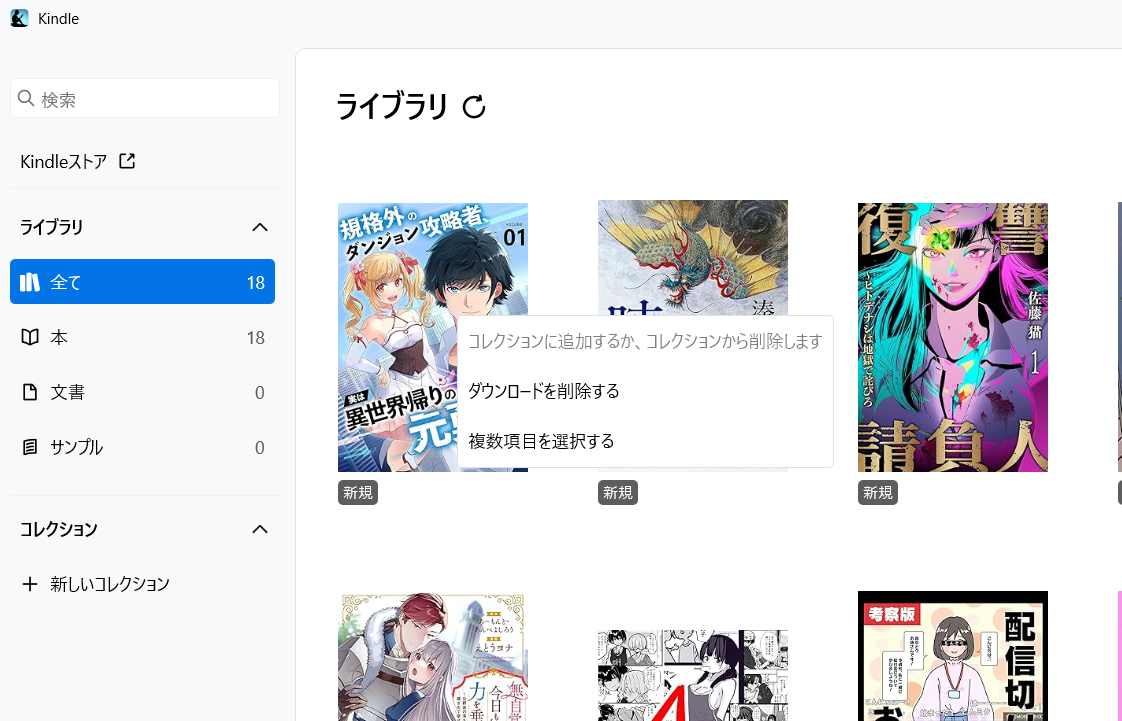Click the count 18 in the 本 row
Viewport: 1122px width, 721px height.
(256, 338)
